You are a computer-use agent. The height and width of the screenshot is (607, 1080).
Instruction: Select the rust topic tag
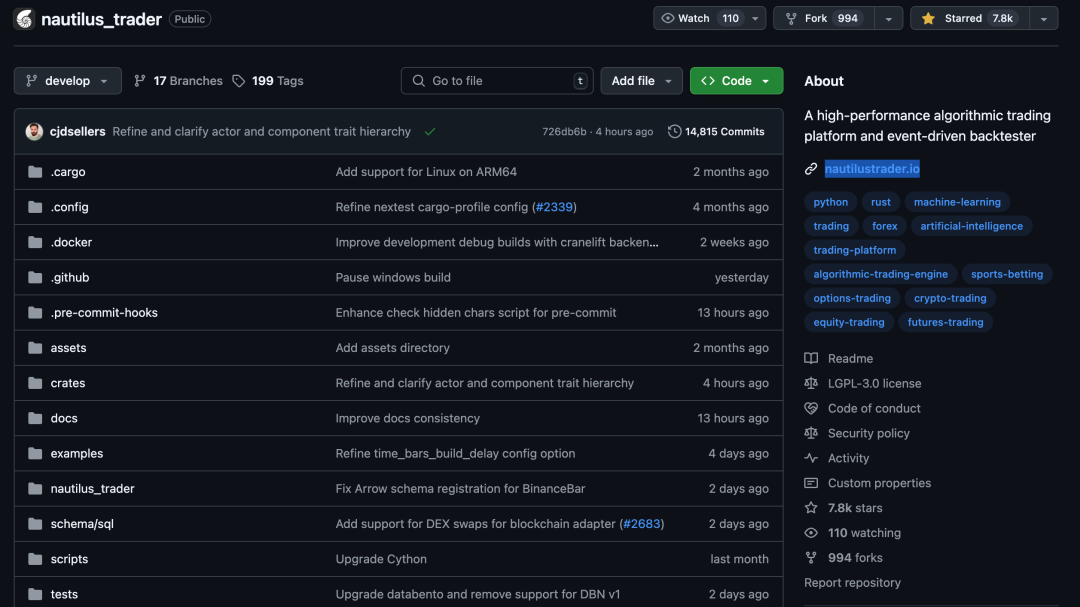[x=880, y=202]
